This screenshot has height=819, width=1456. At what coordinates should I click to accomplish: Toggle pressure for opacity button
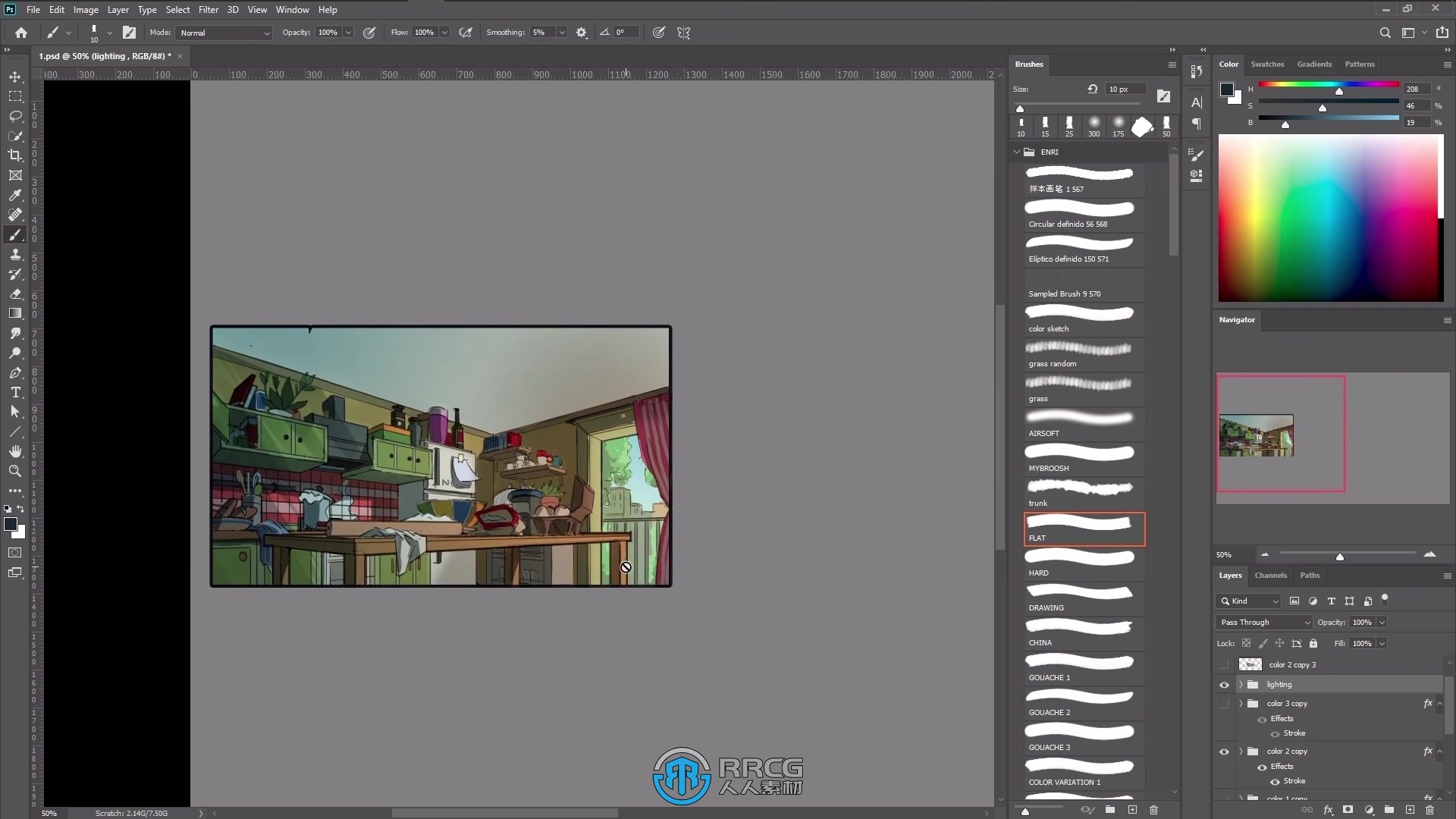coord(369,33)
